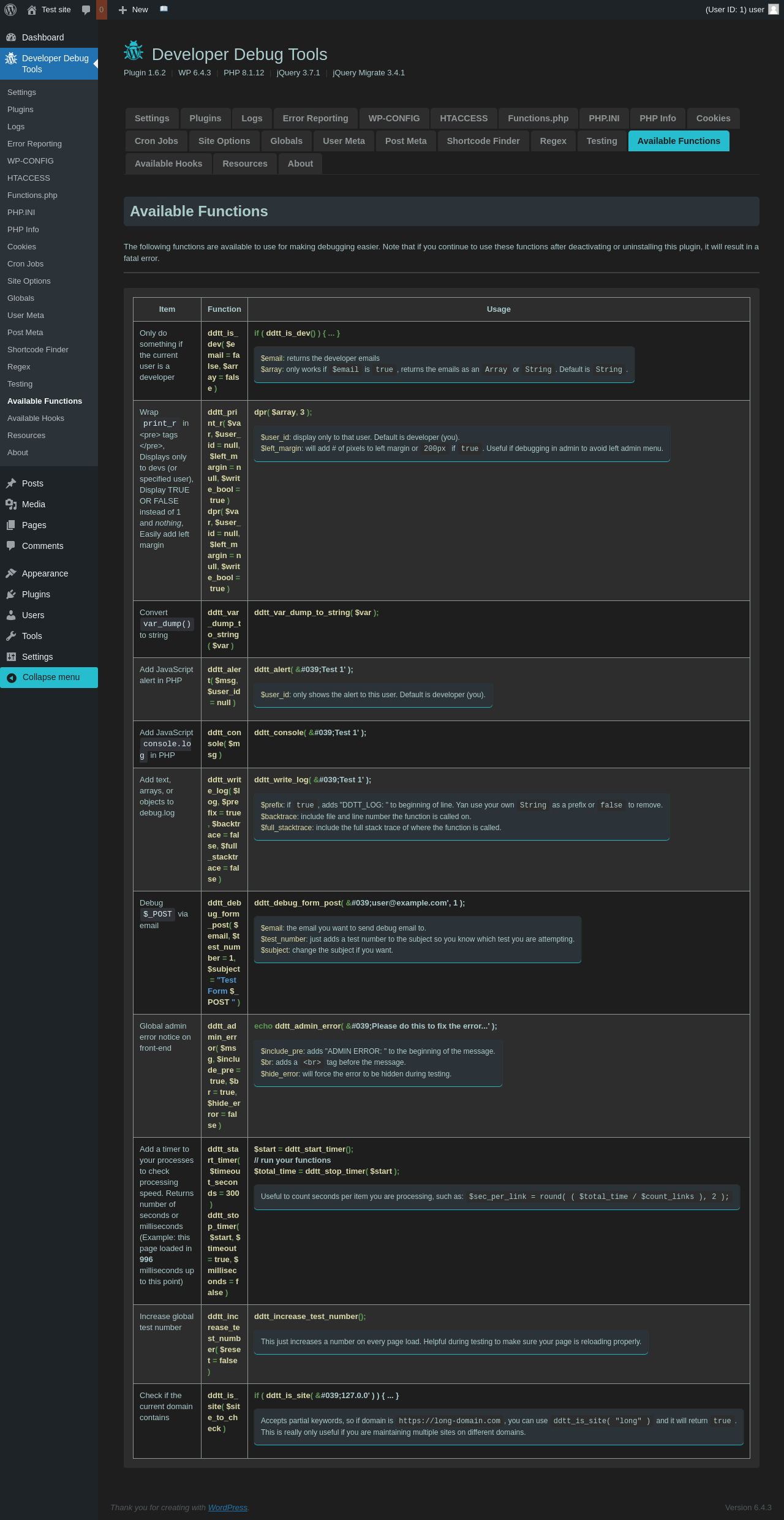784x1520 pixels.
Task: Open the comments bubble icon in toolbar
Action: tap(86, 10)
